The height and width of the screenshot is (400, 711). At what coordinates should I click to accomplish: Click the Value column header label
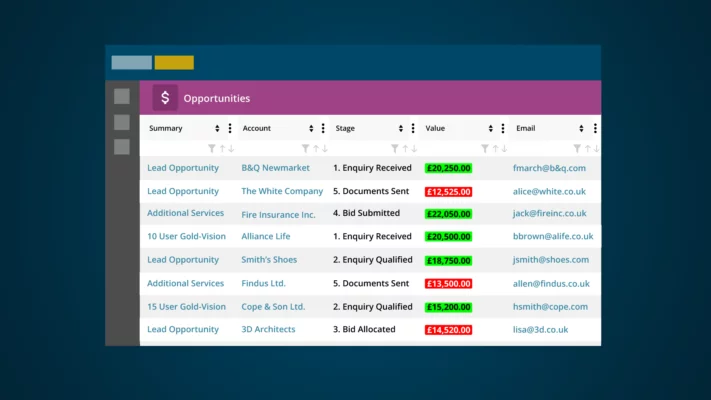coord(435,128)
